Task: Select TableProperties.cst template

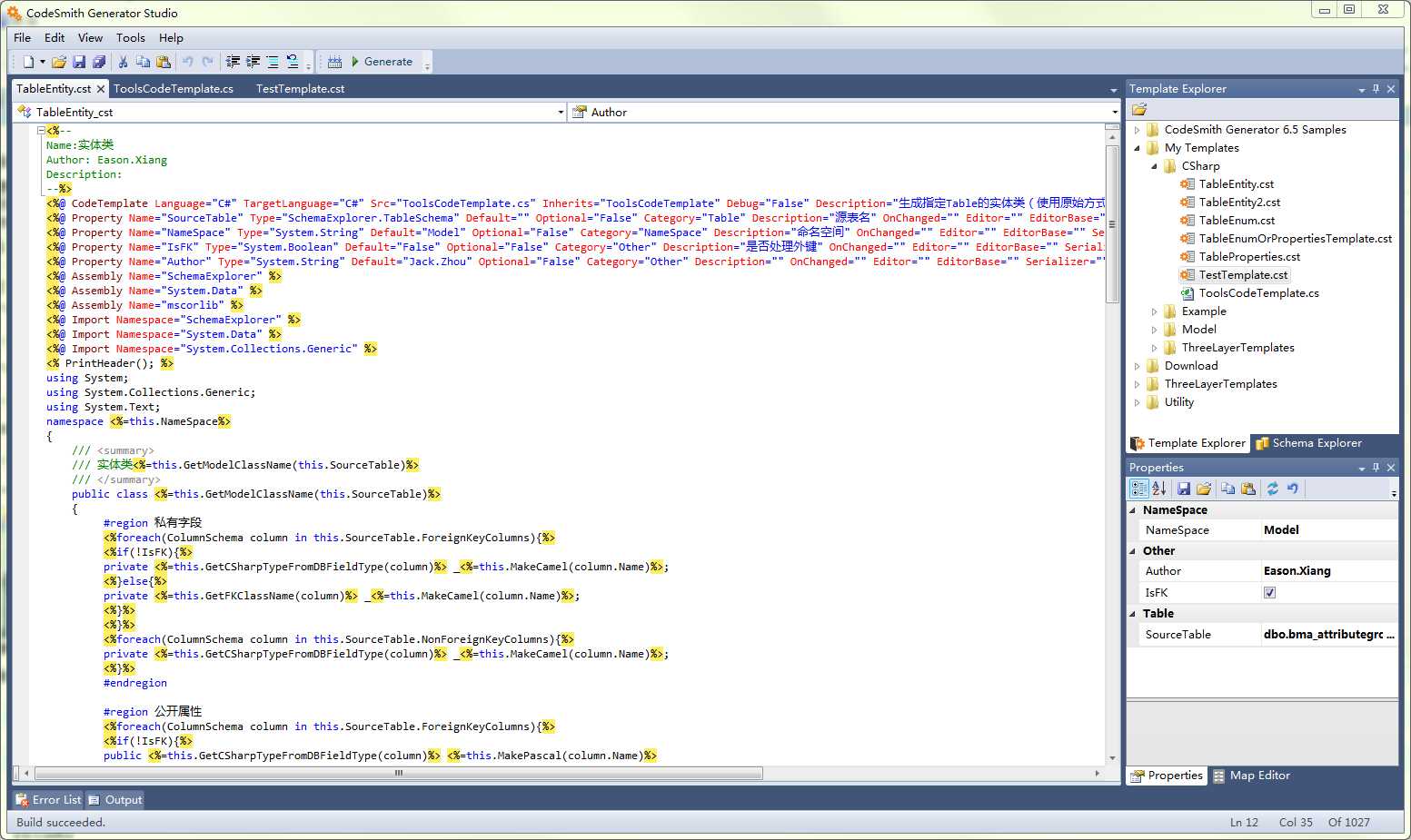Action: coord(1249,257)
